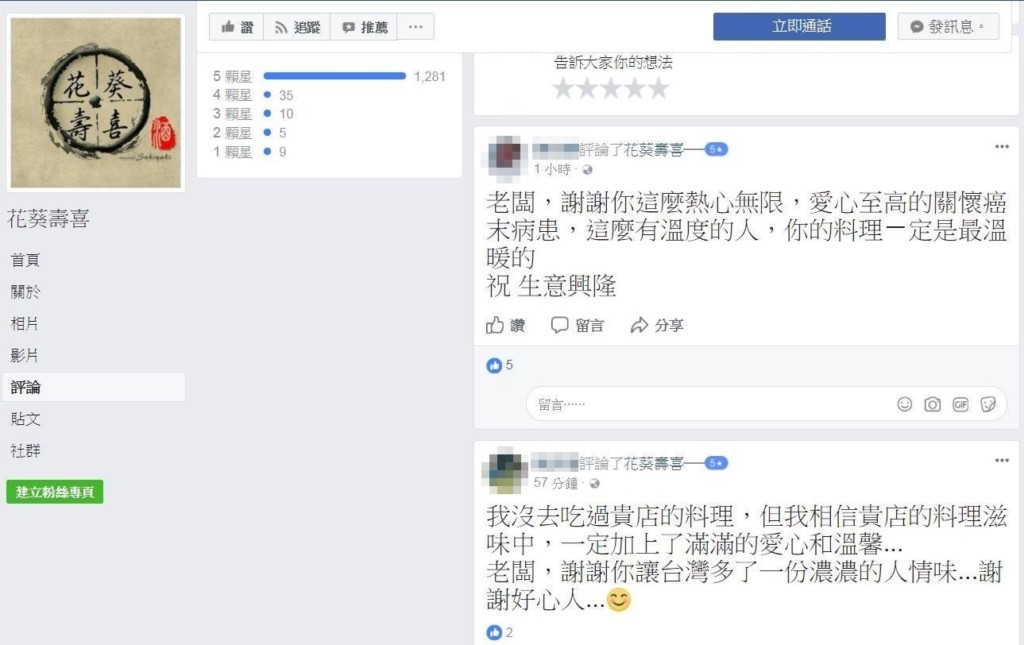The width and height of the screenshot is (1024, 645).
Task: Click the emoji icon in comment box
Action: tap(904, 404)
